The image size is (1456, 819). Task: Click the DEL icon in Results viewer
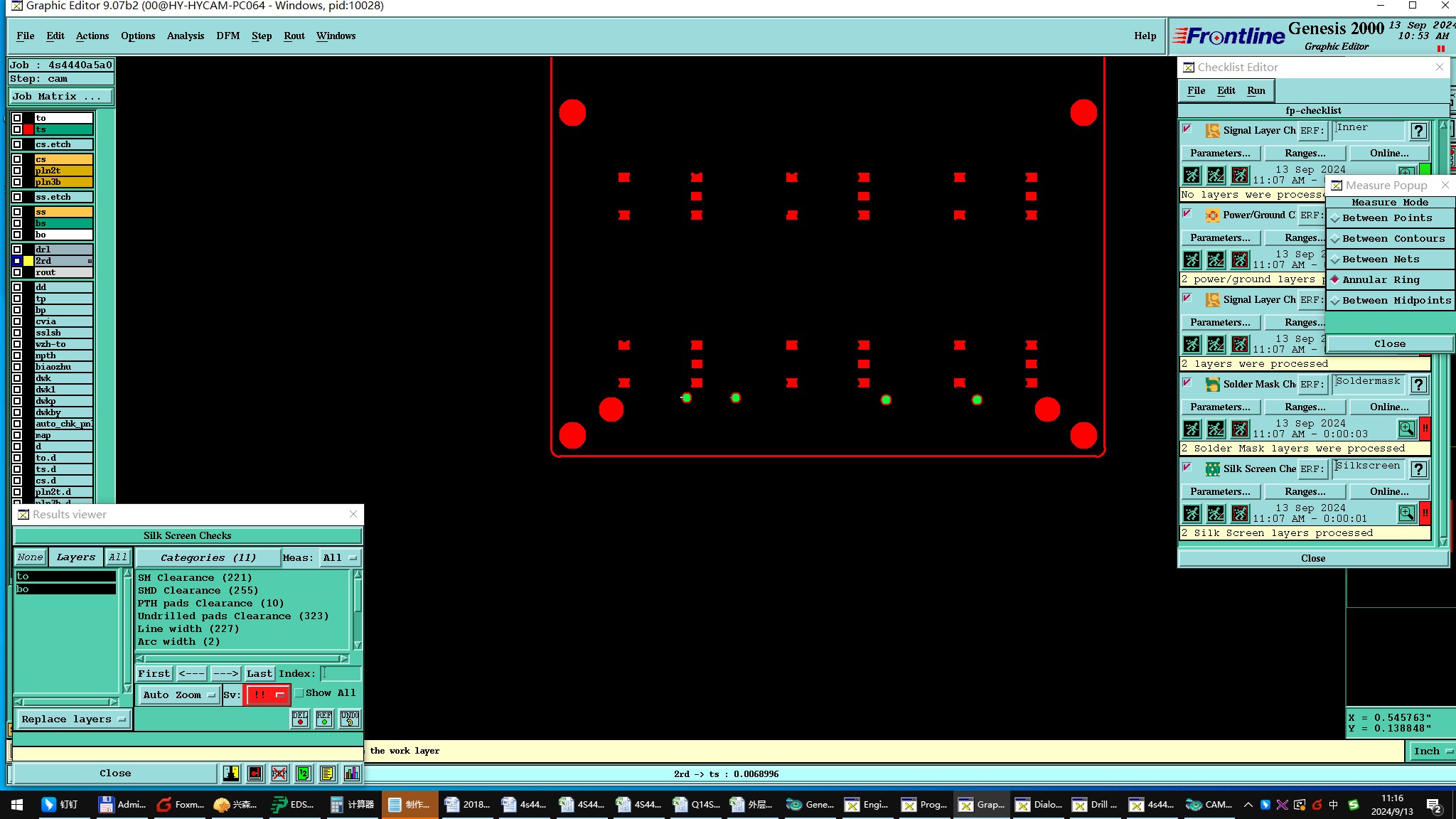(x=300, y=718)
